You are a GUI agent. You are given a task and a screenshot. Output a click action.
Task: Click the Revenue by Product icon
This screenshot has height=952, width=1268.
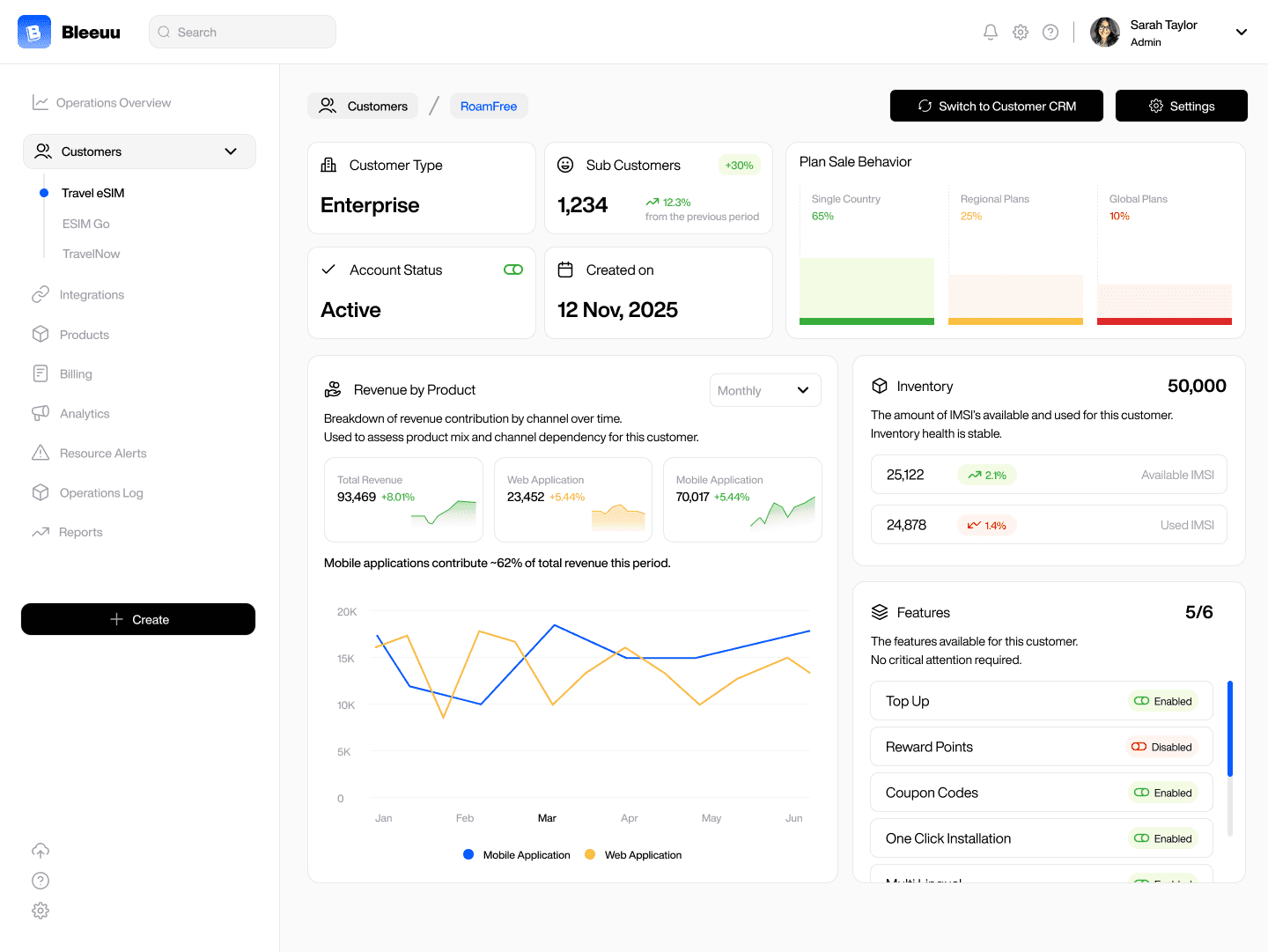click(333, 389)
